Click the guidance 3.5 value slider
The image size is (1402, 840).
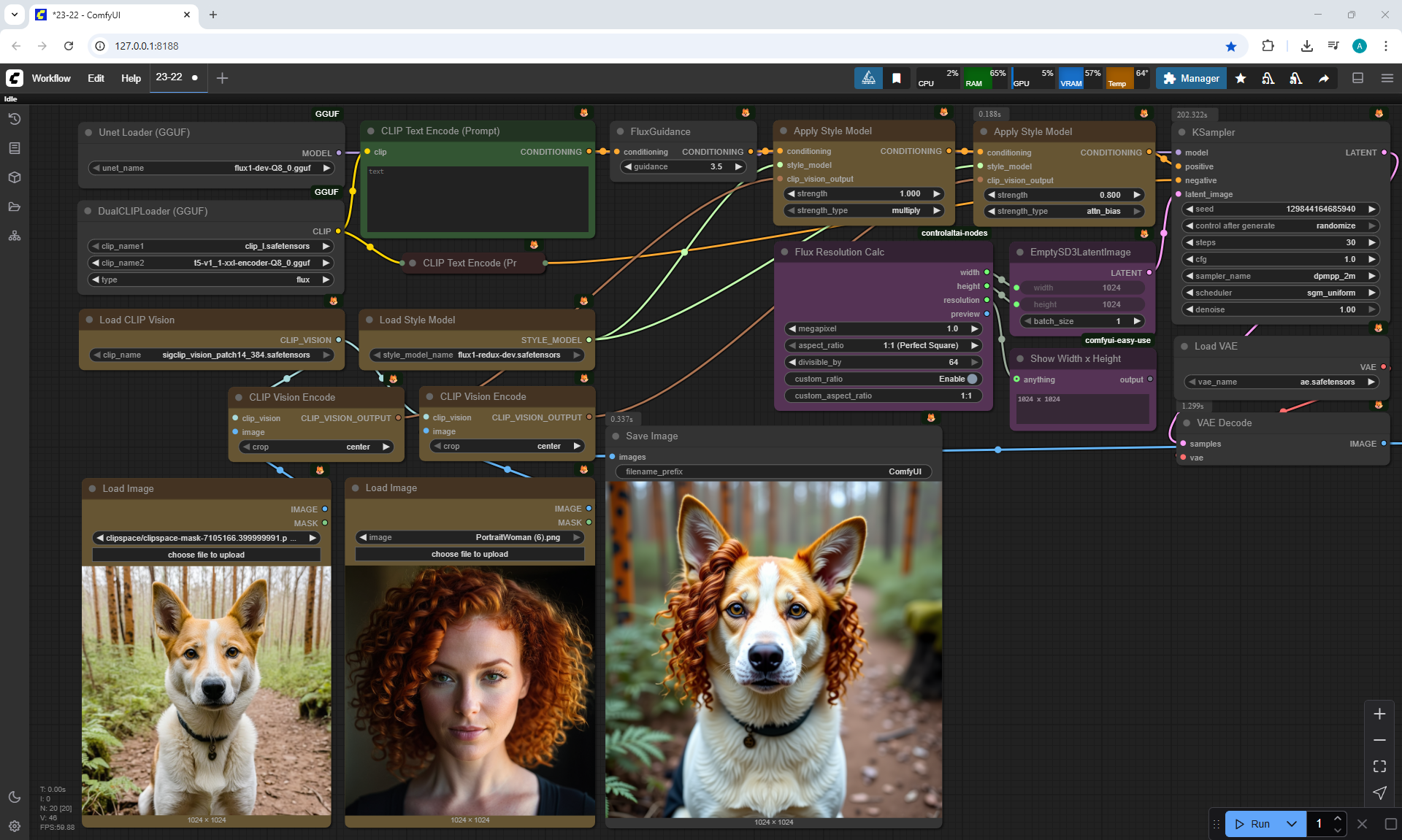pyautogui.click(x=683, y=166)
